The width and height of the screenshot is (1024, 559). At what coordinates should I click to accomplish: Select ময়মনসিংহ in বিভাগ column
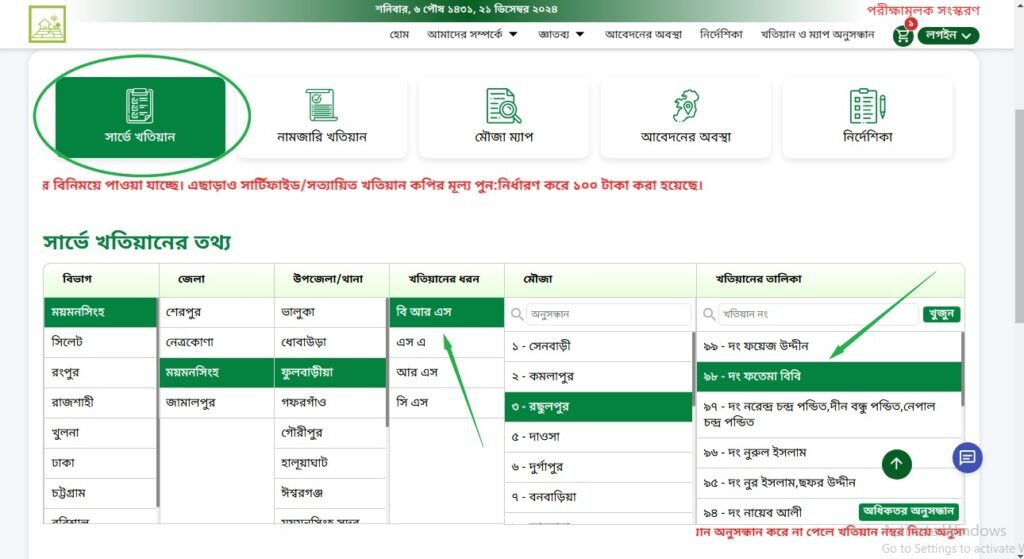[x=100, y=312]
